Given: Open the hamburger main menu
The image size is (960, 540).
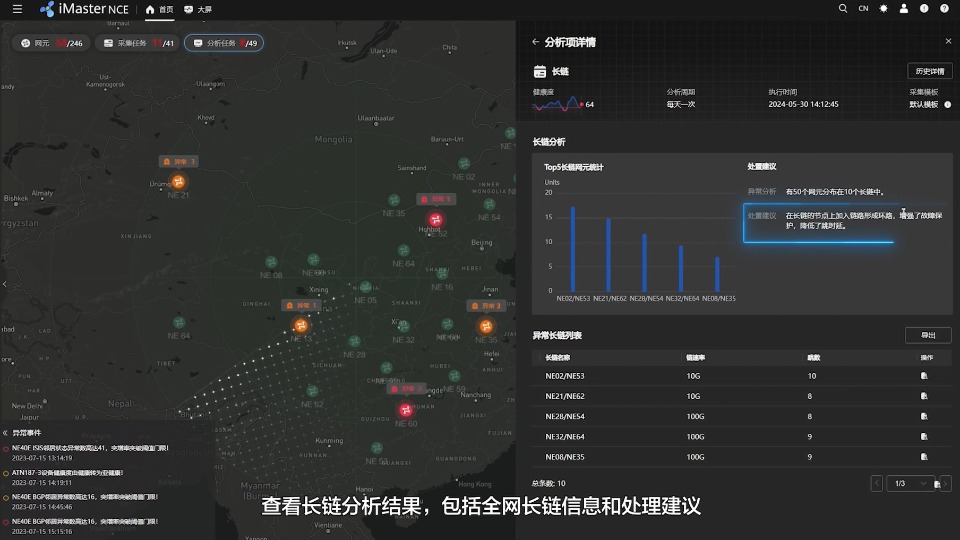Looking at the screenshot, I should tap(17, 9).
